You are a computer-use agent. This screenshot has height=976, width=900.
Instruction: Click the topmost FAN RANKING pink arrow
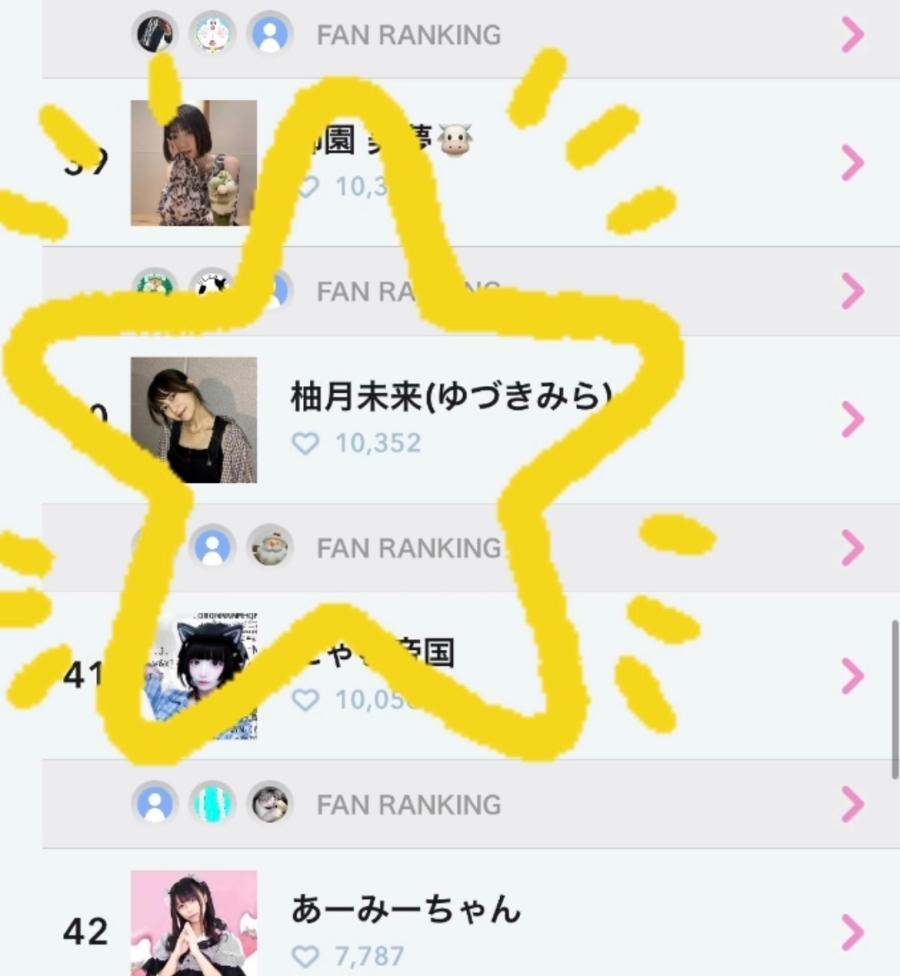click(853, 35)
